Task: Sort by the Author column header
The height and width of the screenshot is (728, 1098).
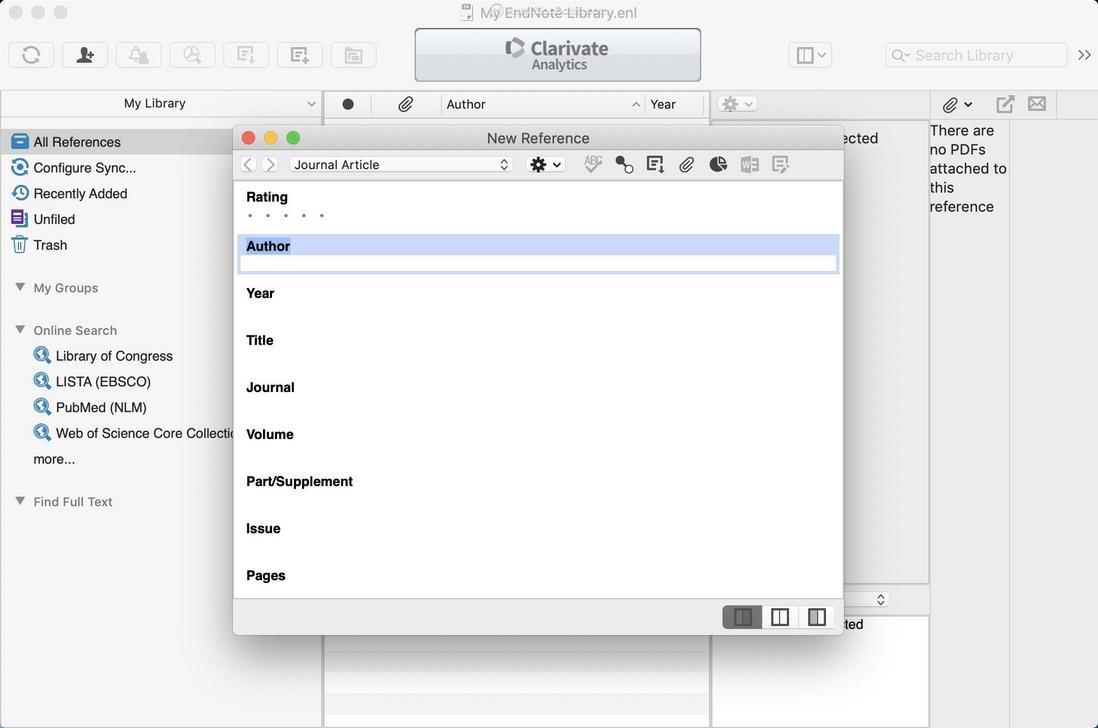Action: pyautogui.click(x=543, y=104)
